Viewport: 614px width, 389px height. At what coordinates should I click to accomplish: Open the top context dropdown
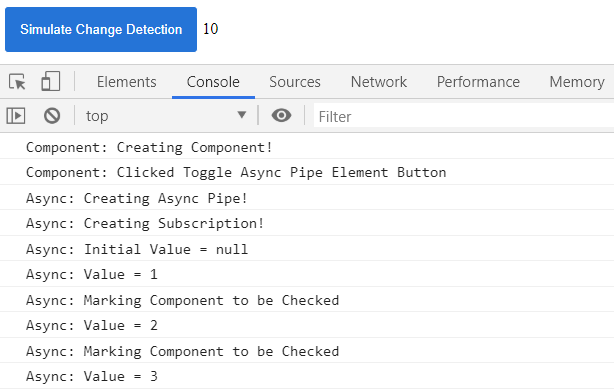[x=166, y=116]
